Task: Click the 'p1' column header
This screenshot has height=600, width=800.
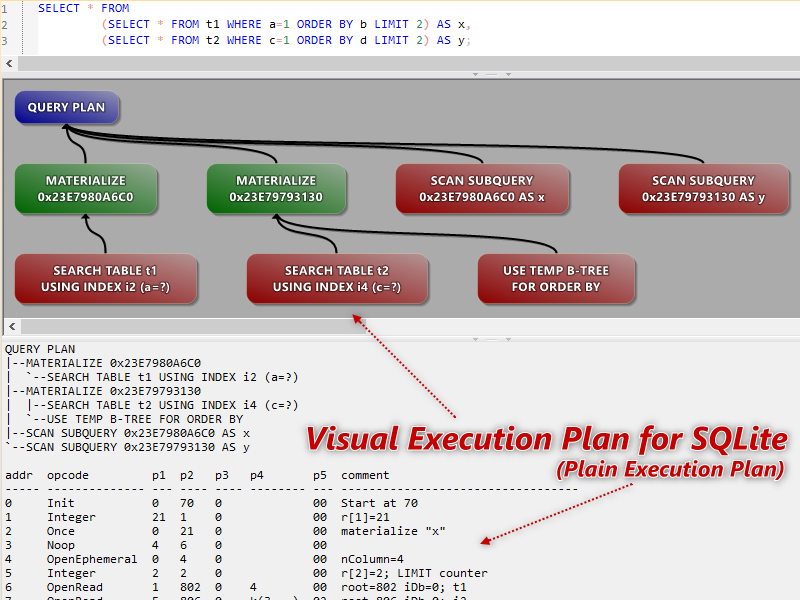Action: coord(159,476)
